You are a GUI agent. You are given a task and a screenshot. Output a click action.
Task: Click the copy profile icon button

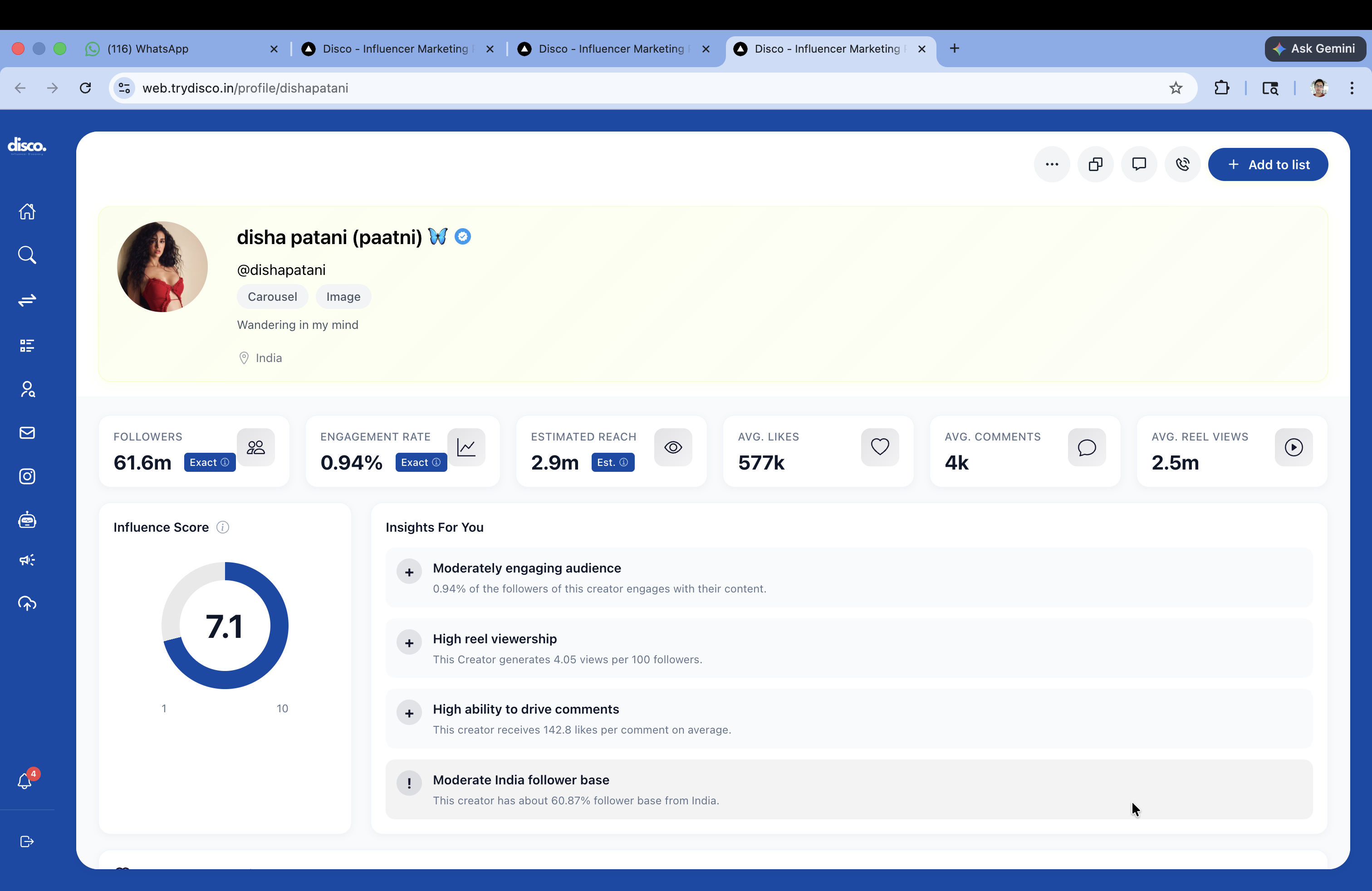tap(1095, 165)
